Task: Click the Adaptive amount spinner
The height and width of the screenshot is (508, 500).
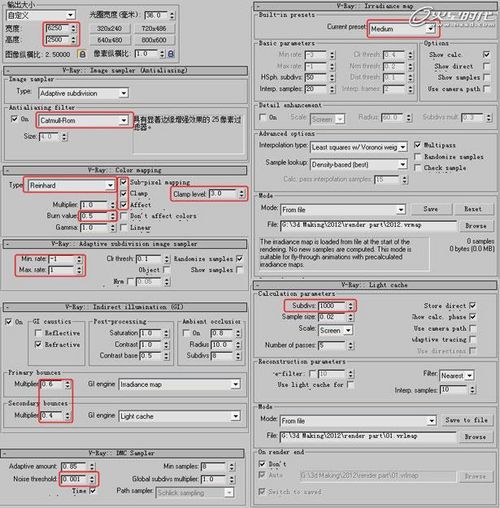Action: (92, 466)
